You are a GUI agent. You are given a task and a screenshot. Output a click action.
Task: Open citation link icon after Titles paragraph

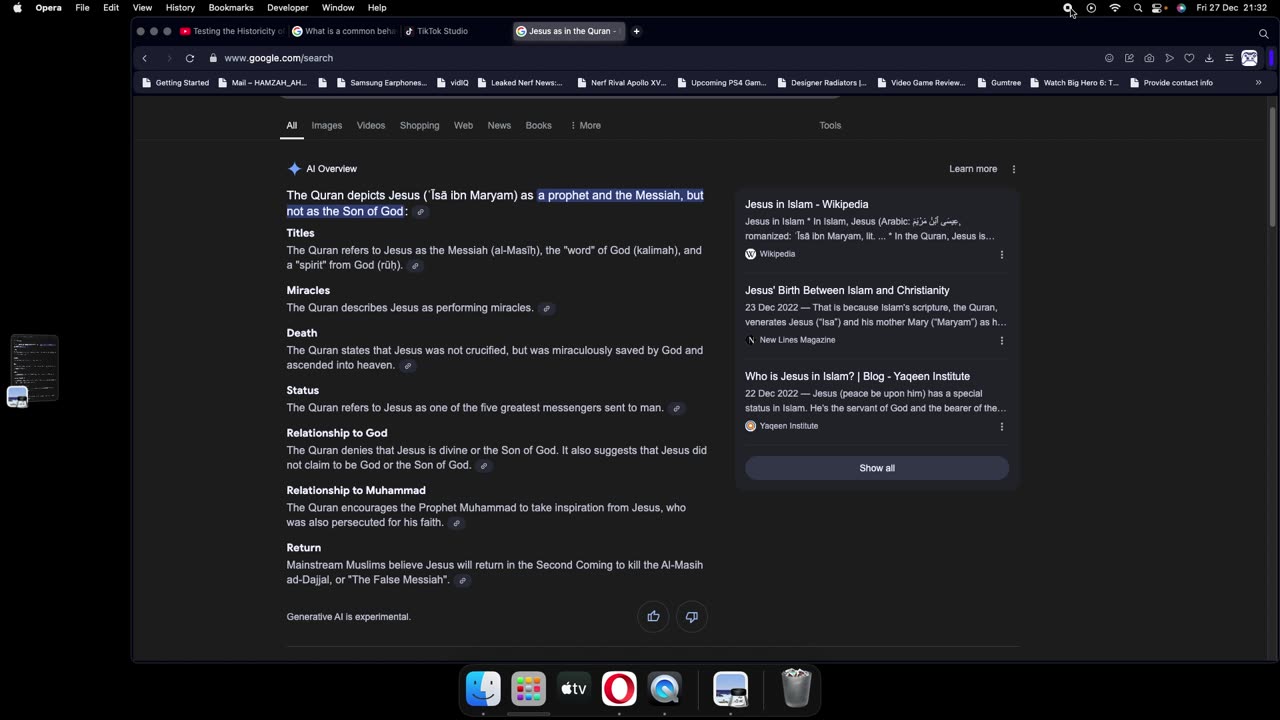coord(415,266)
